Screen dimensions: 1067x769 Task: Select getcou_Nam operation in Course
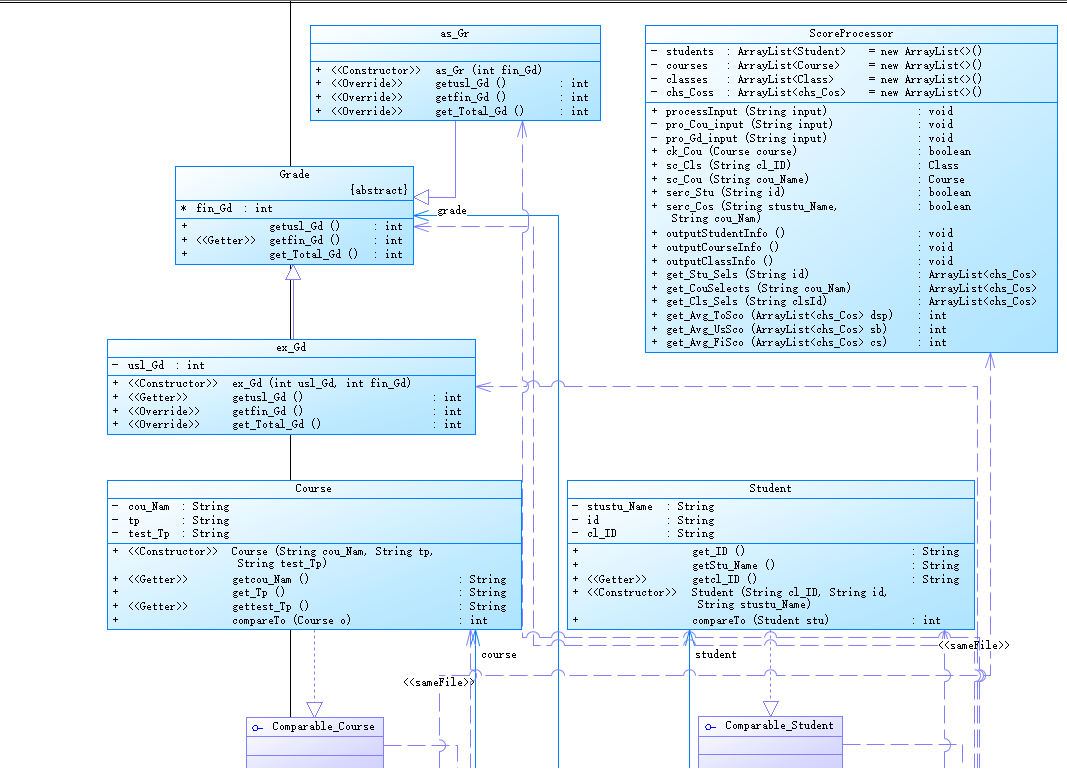pos(310,580)
